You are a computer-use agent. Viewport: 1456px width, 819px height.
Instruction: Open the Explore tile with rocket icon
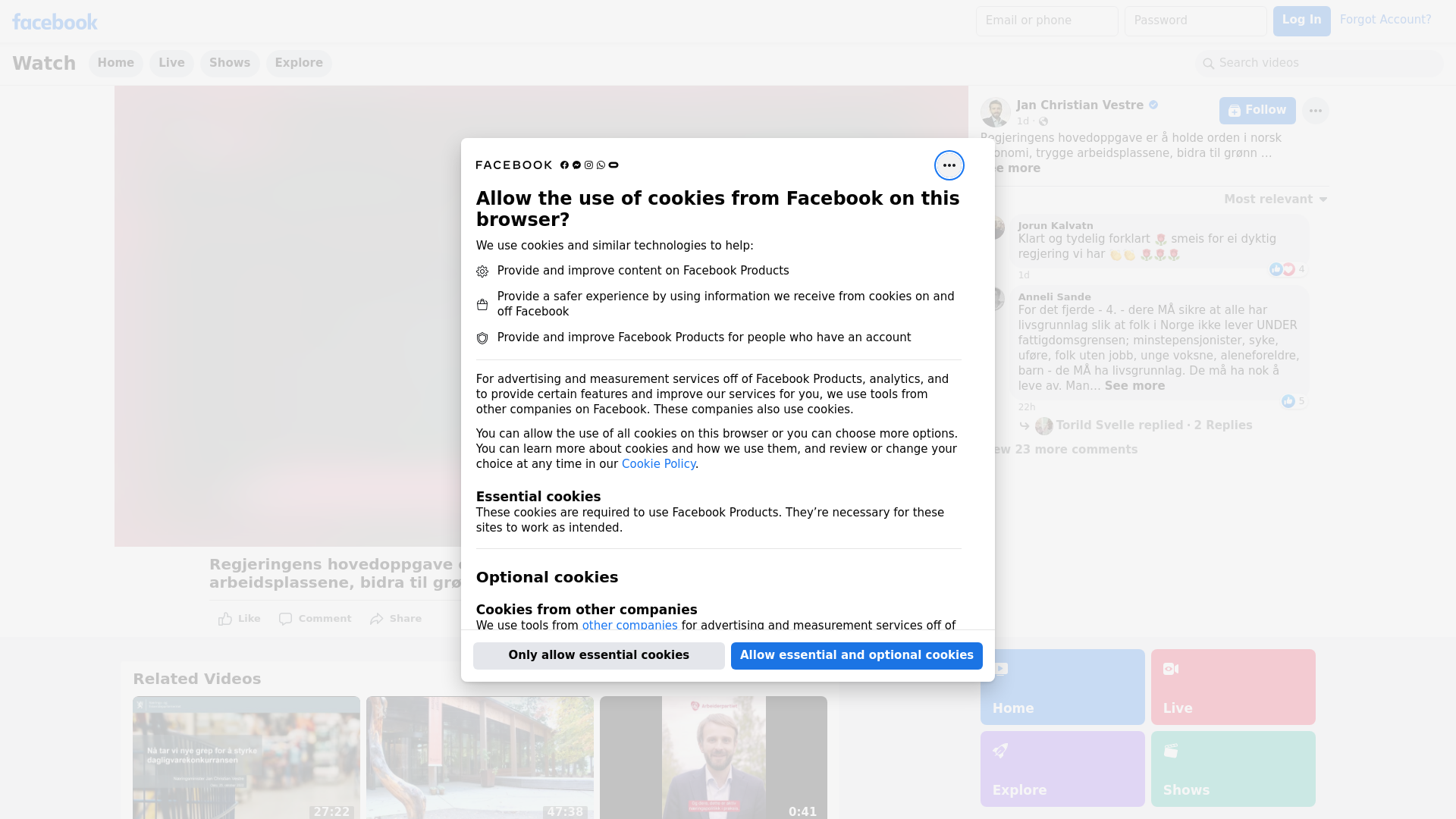pos(1062,769)
